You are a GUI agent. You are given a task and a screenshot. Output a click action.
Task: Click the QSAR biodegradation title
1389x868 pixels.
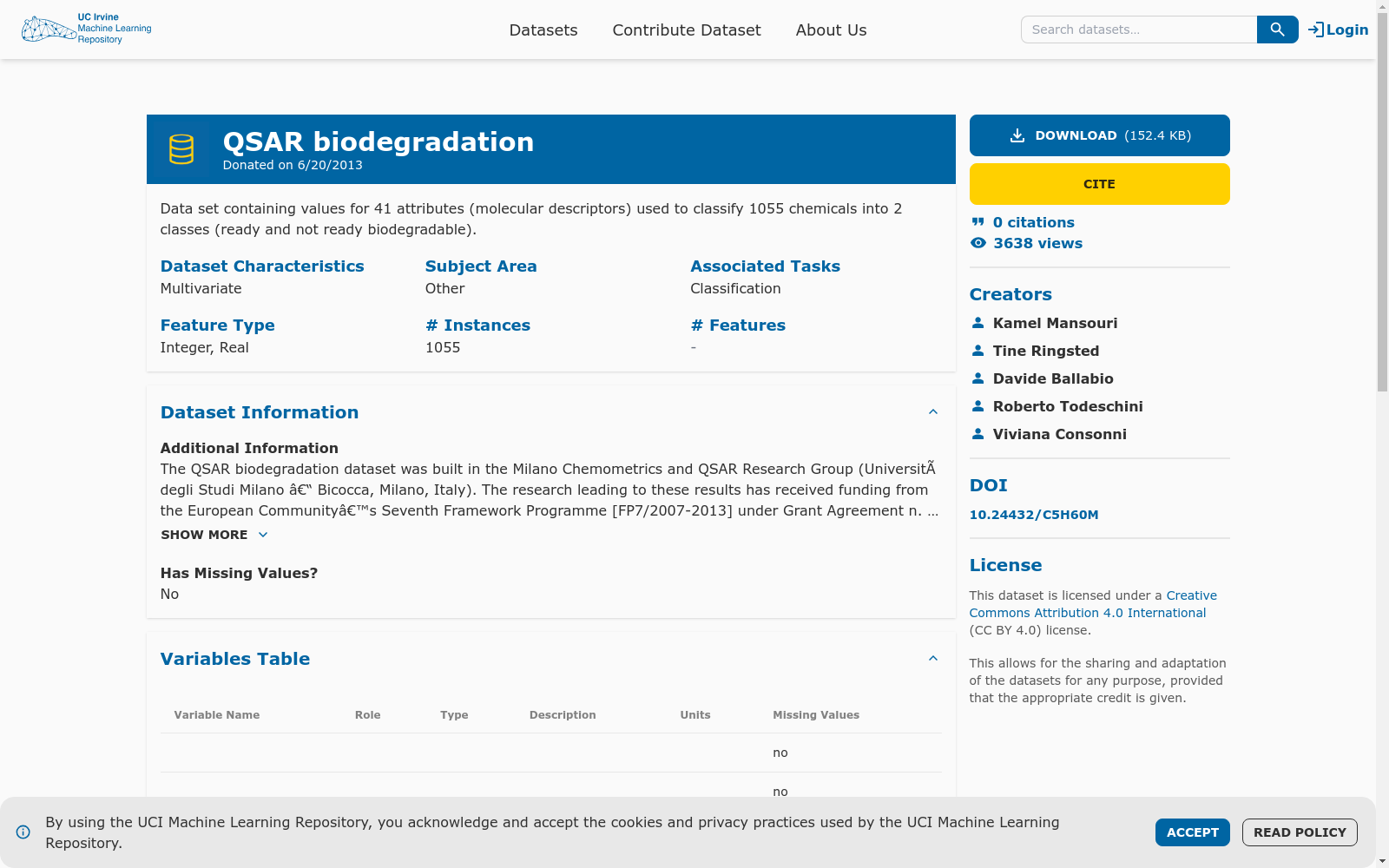point(379,141)
